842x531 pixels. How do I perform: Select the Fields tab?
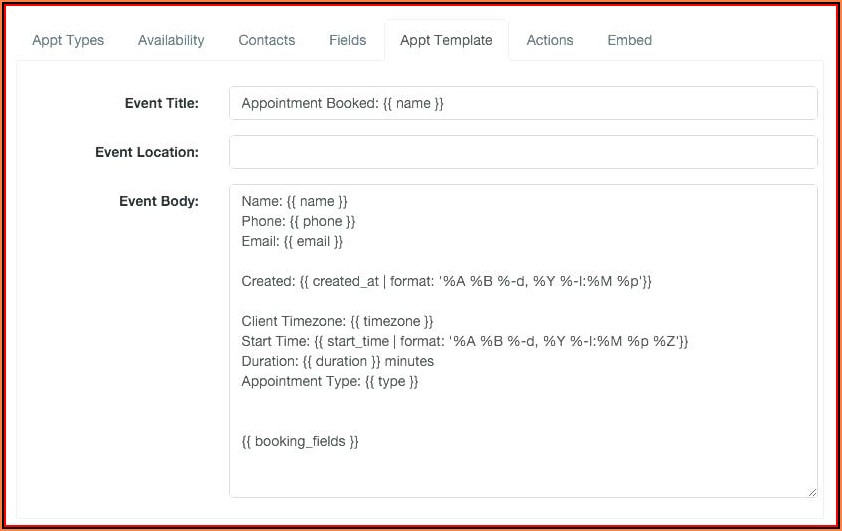tap(347, 40)
